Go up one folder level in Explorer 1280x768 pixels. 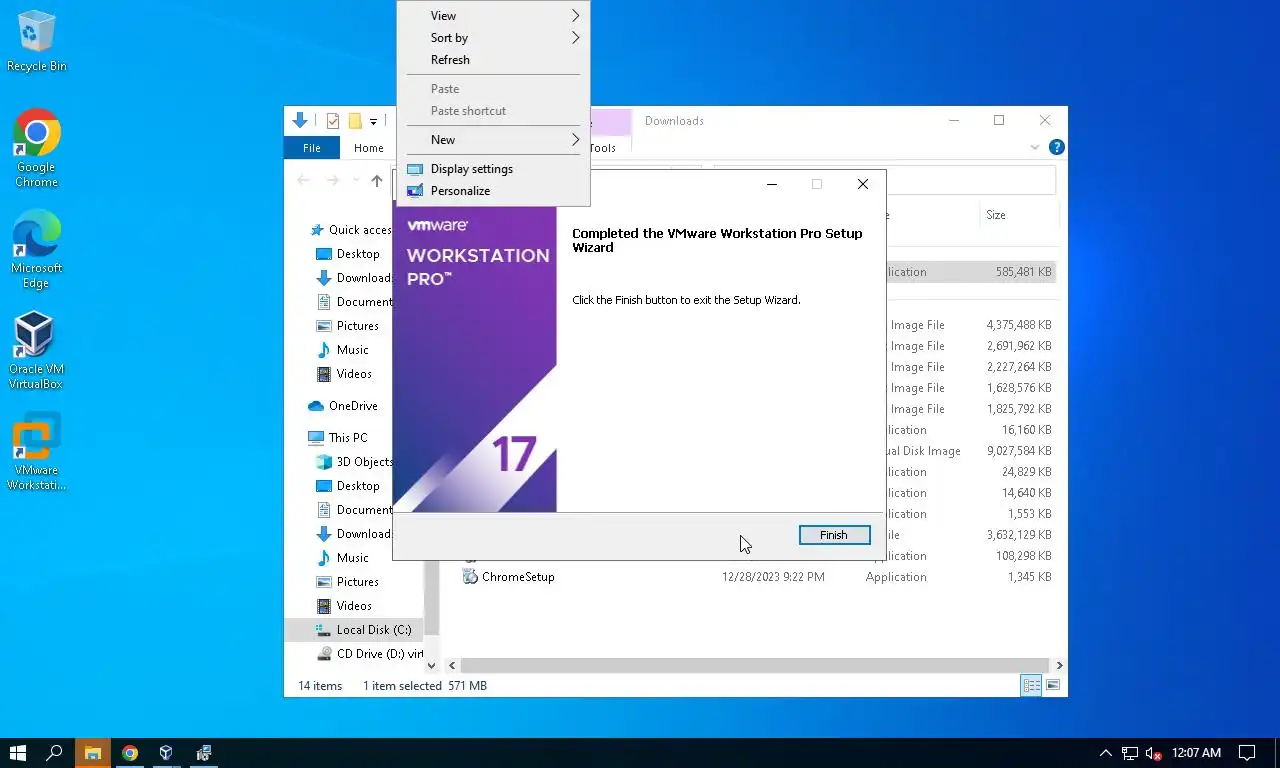(x=377, y=181)
